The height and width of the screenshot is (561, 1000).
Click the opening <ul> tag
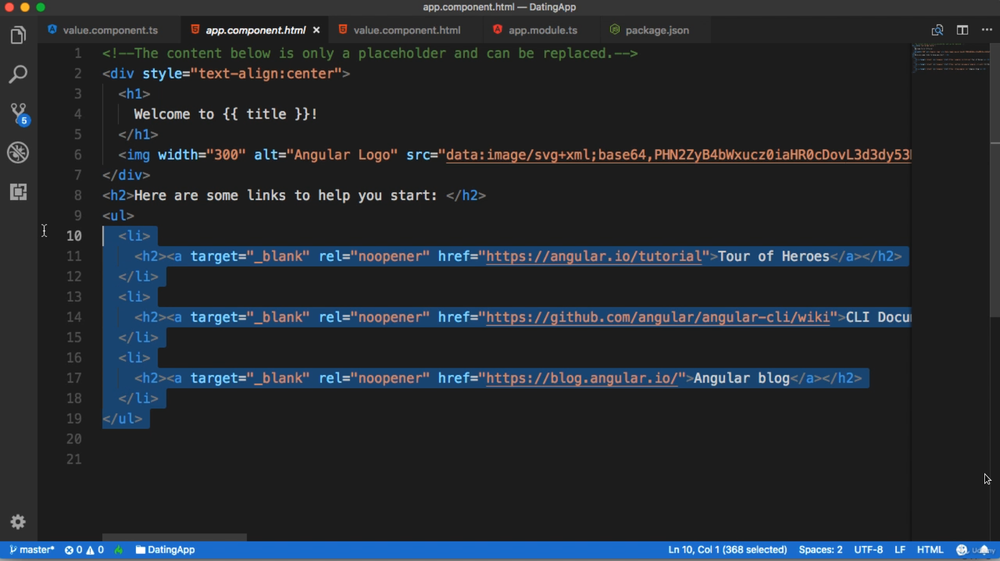pos(118,215)
